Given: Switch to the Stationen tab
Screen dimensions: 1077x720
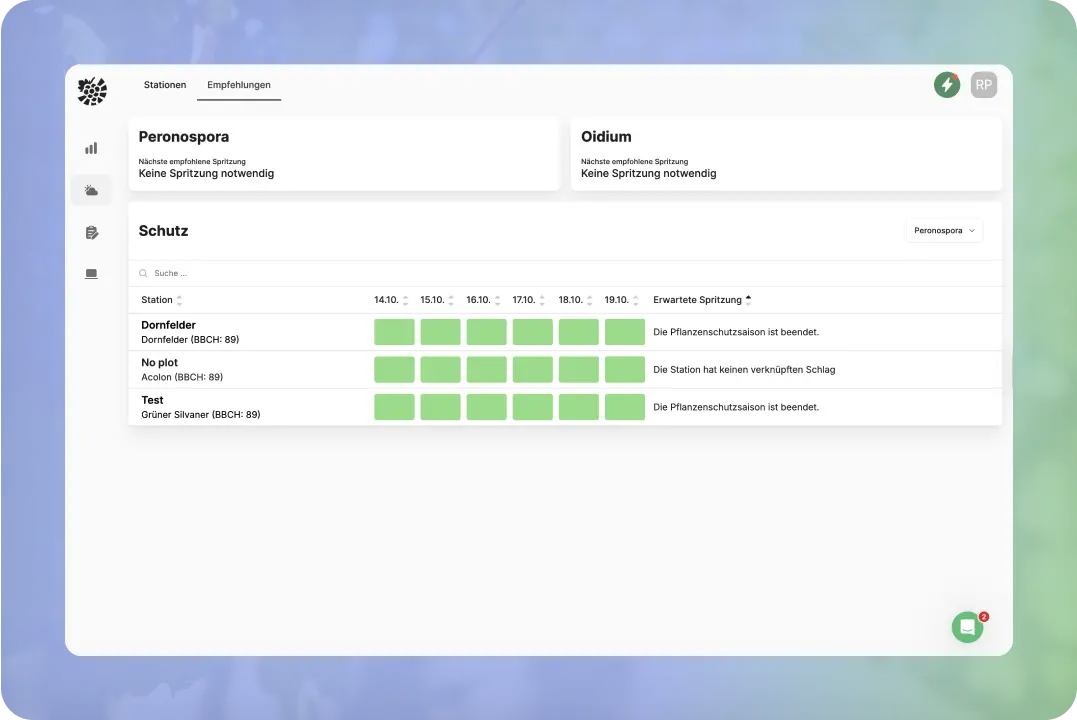Looking at the screenshot, I should click(x=165, y=85).
